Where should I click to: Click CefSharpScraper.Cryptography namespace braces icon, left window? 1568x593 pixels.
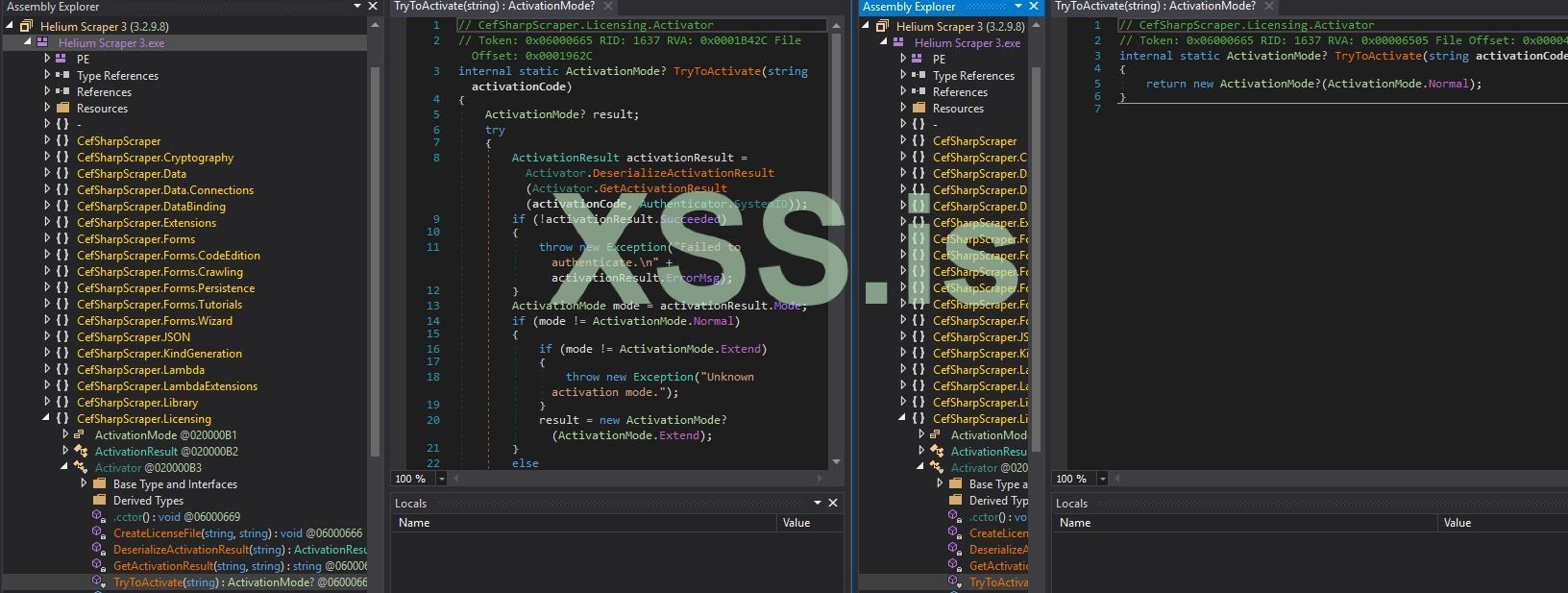(x=61, y=158)
